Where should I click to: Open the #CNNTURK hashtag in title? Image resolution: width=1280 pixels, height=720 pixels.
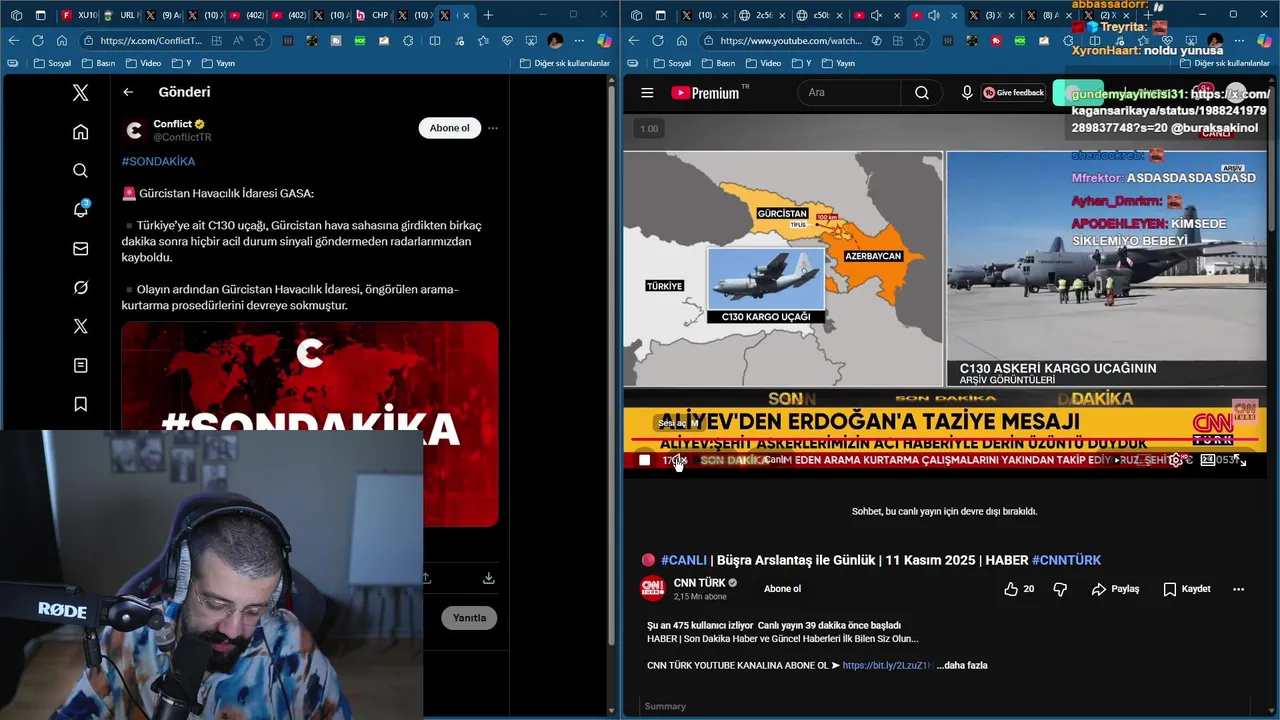[1066, 560]
